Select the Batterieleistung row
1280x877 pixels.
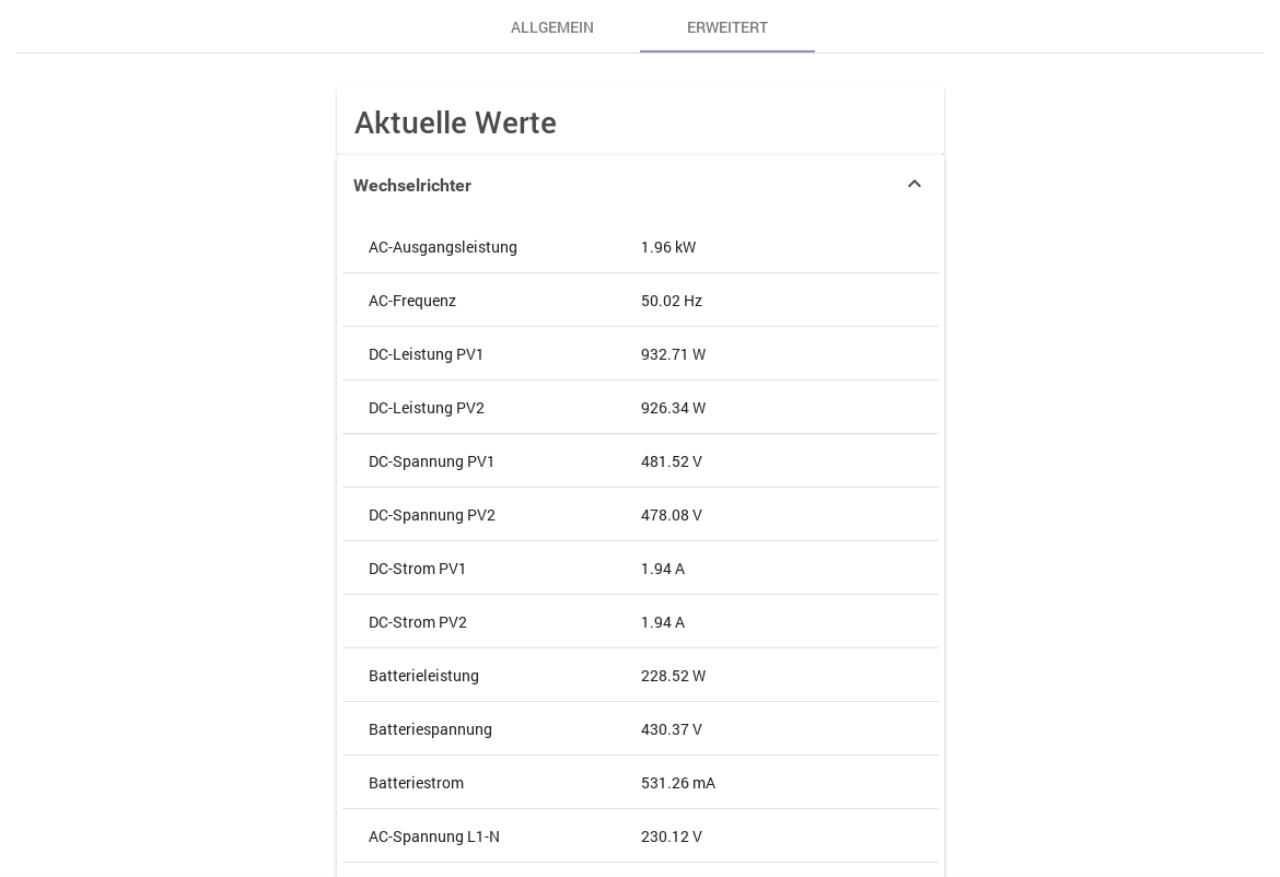pos(640,676)
